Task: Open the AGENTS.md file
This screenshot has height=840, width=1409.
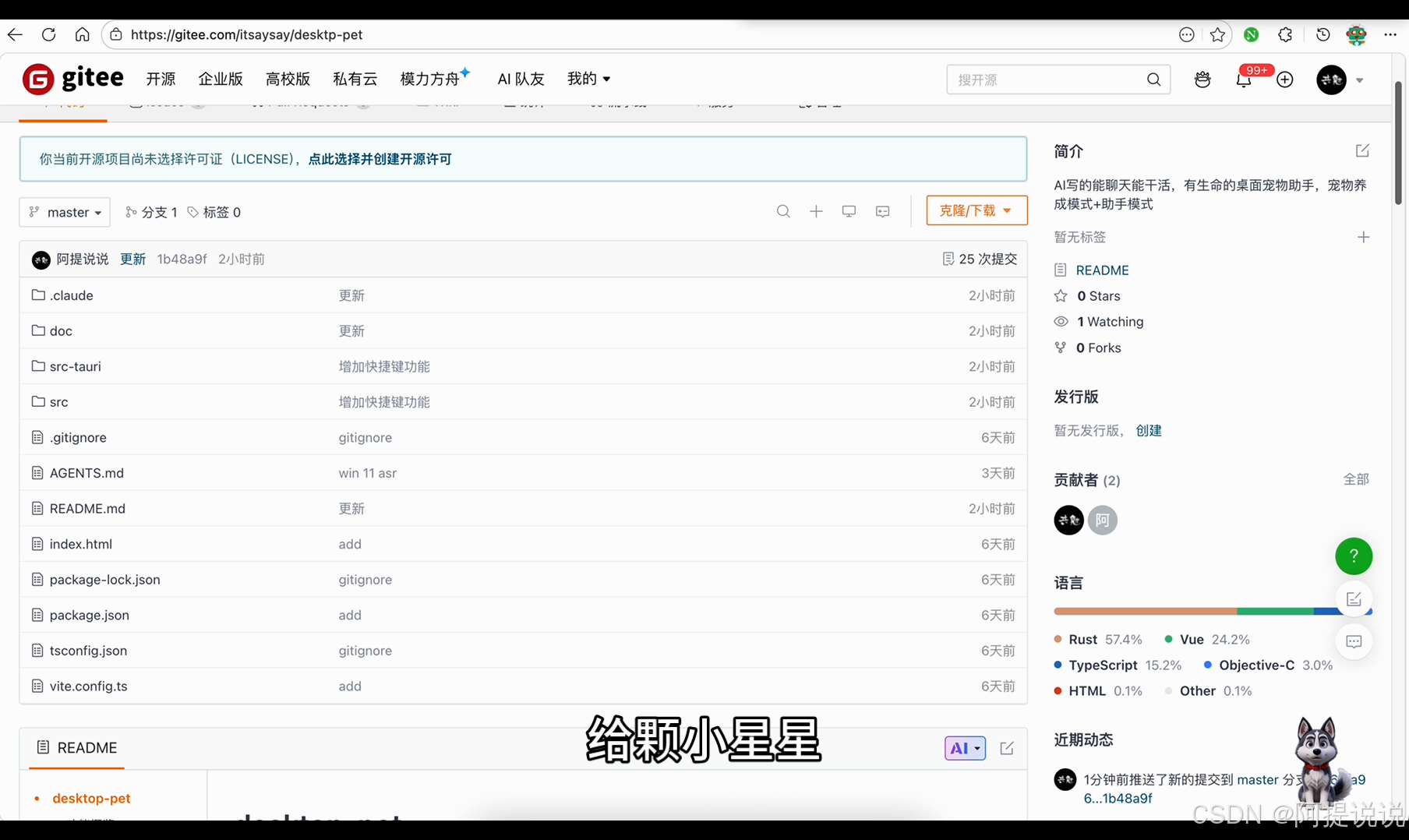Action: (87, 473)
